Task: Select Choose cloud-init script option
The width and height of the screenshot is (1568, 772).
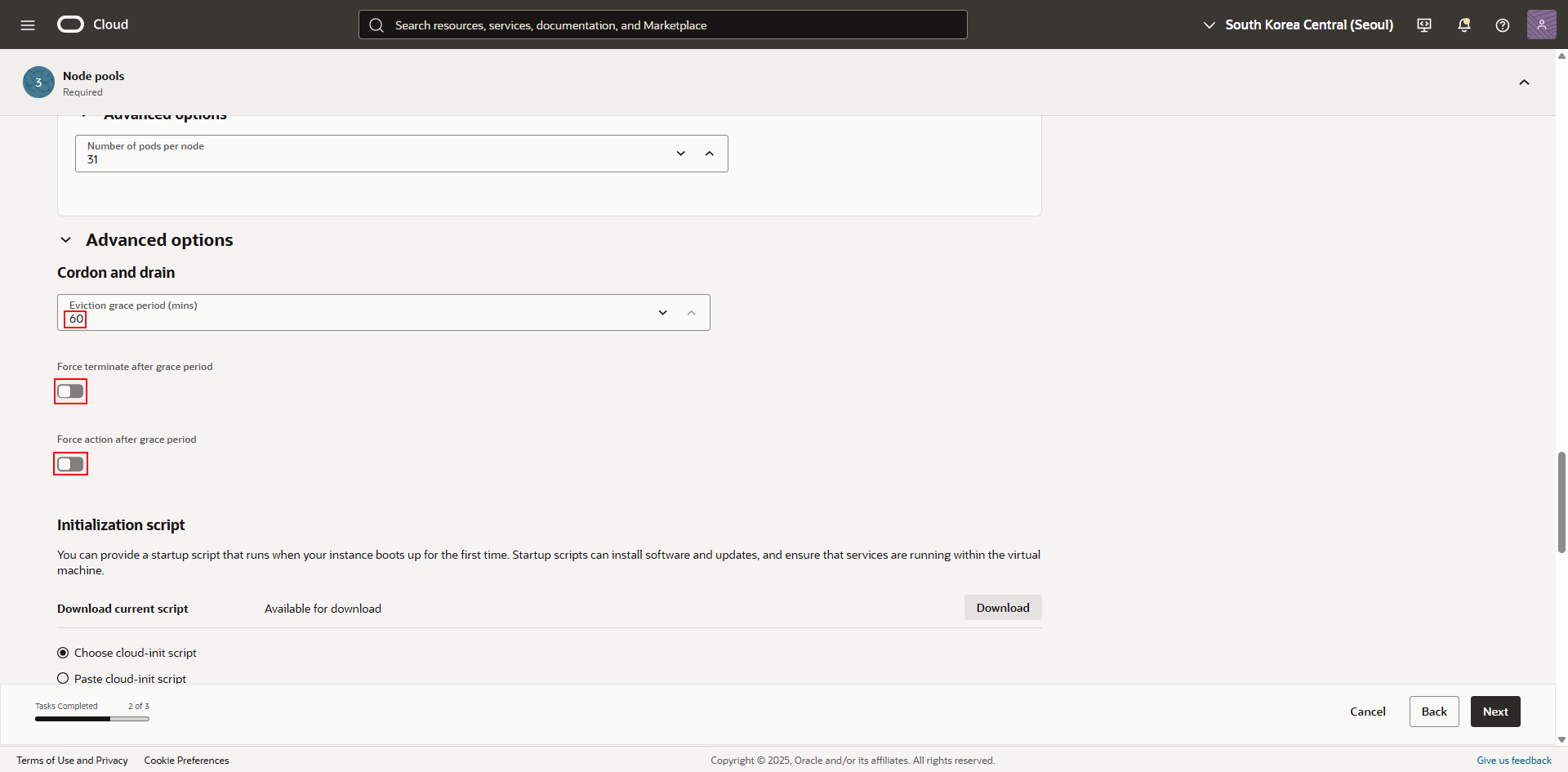Action: [x=63, y=653]
